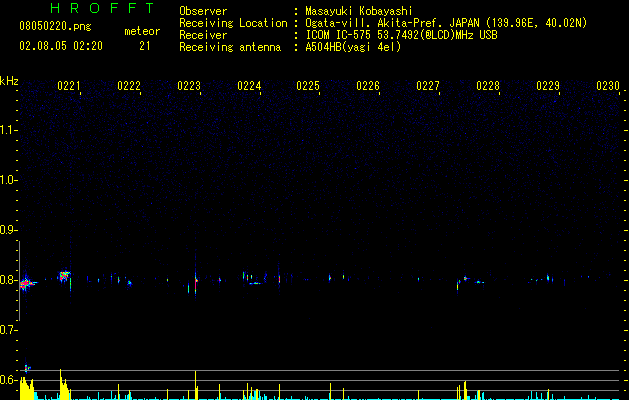Click the gray vertical range bar at left edge
Viewport: 629px width, 400px height.
coord(20,281)
